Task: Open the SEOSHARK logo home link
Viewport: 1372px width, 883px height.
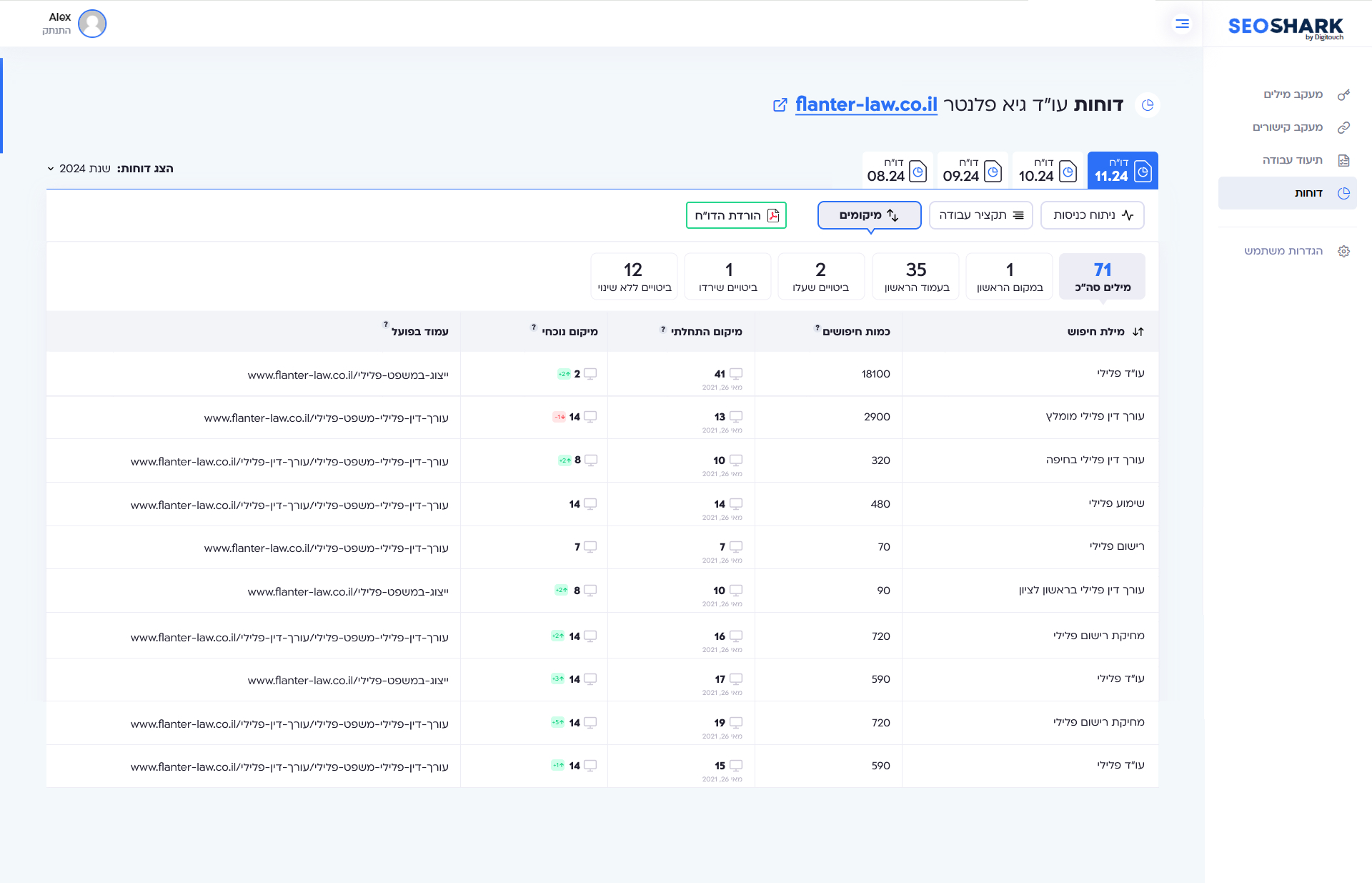Action: (x=1286, y=27)
